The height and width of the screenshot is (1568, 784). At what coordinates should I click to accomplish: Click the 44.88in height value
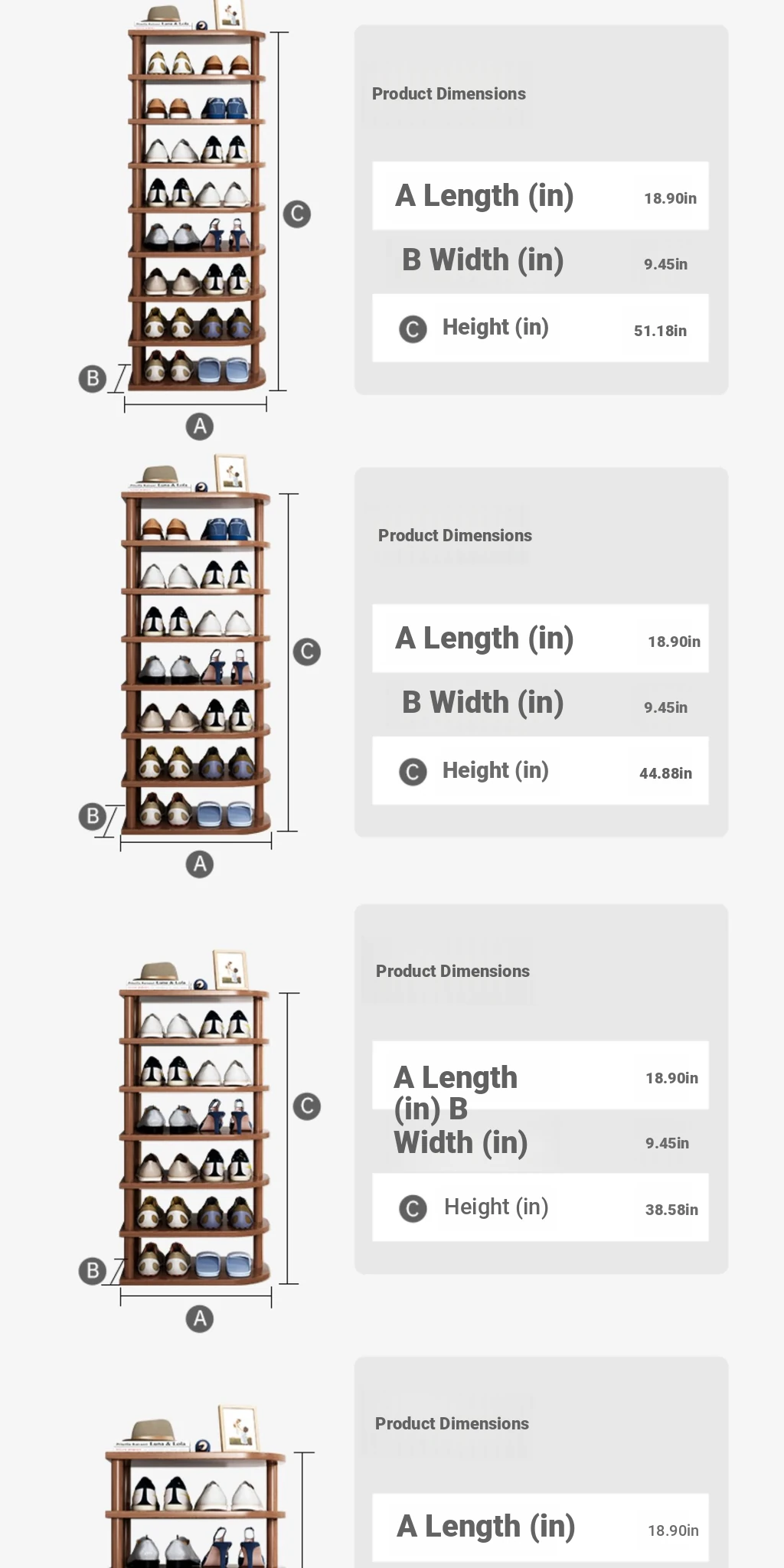(x=665, y=773)
